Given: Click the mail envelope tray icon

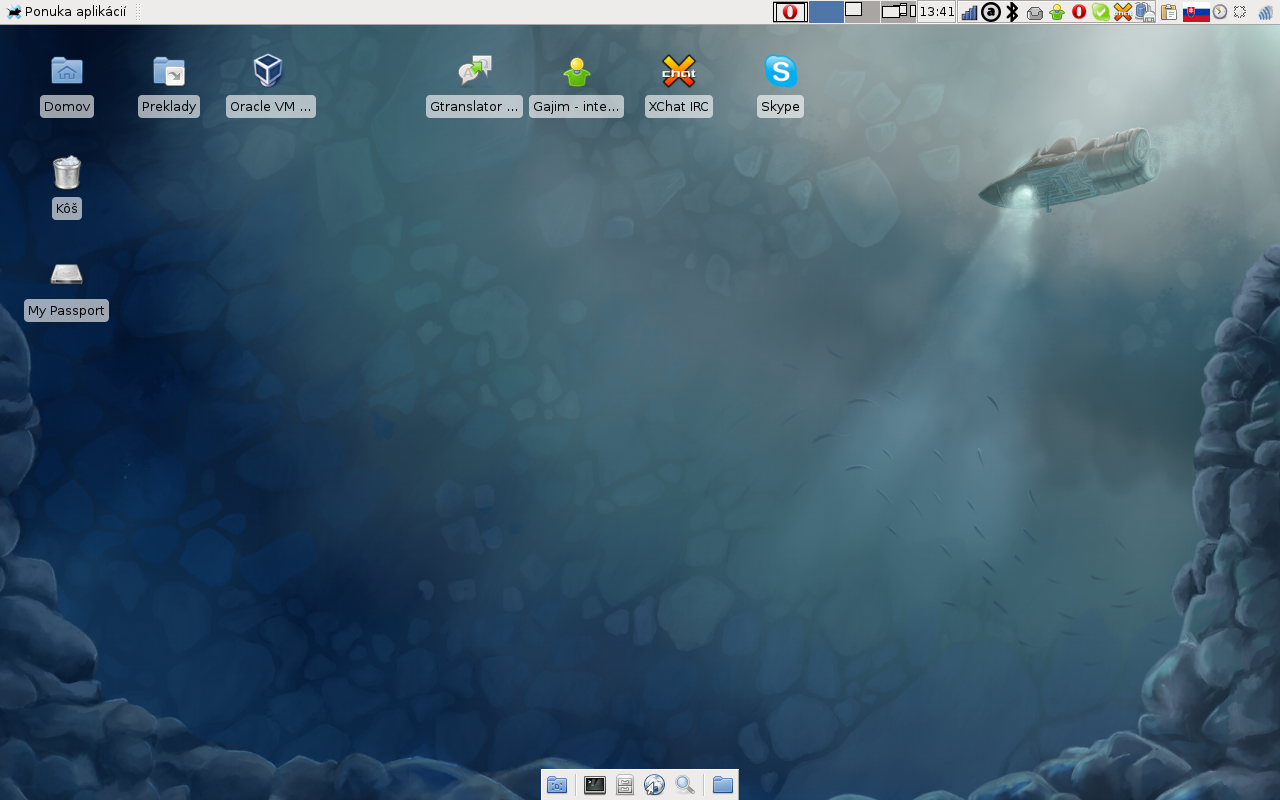Looking at the screenshot, I should pyautogui.click(x=1035, y=12).
